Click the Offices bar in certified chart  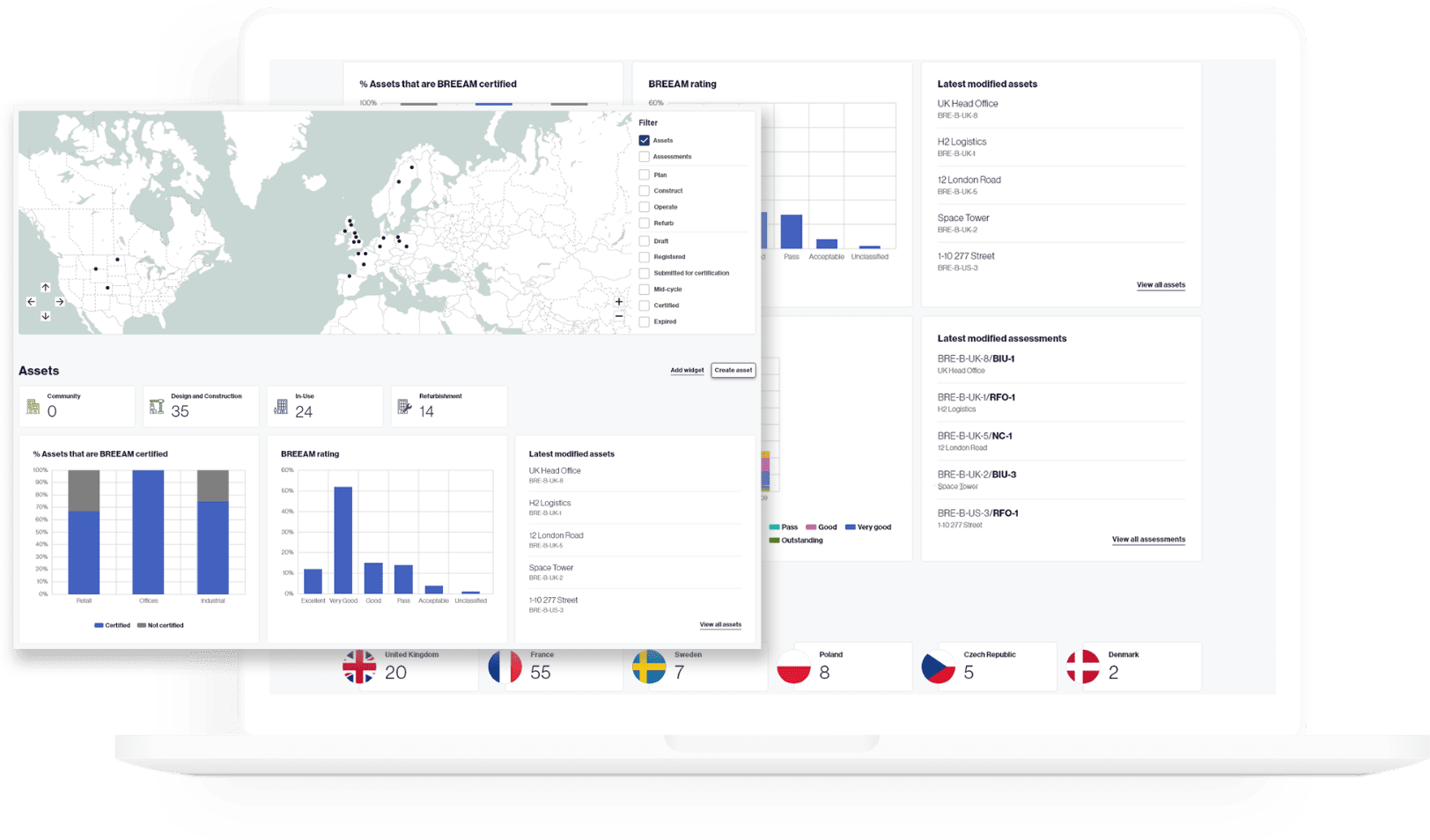click(x=148, y=532)
